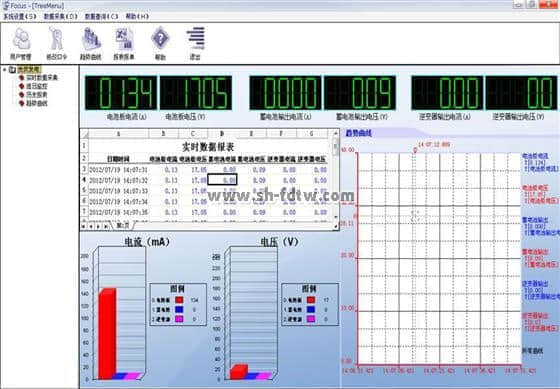Select 实时数据采集 in the tree

point(42,78)
